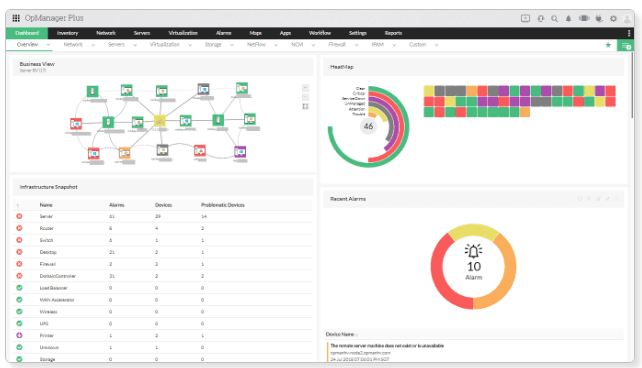Open the DomainController row link
This screenshot has height=368, width=642.
[x=58, y=276]
